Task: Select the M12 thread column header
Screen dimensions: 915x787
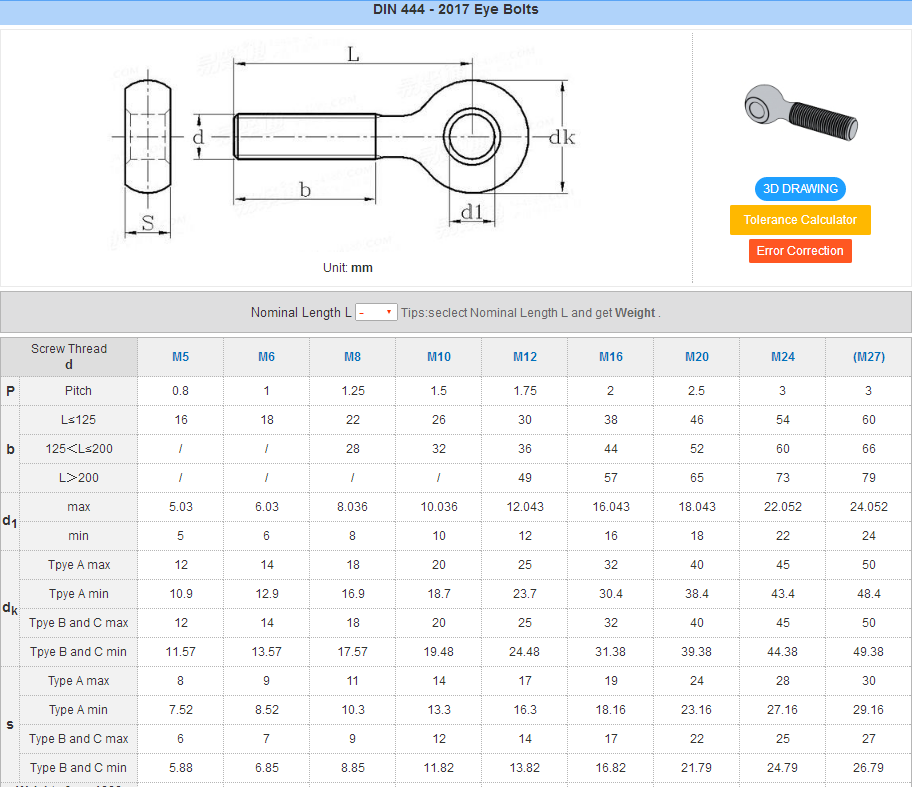Action: [x=525, y=356]
